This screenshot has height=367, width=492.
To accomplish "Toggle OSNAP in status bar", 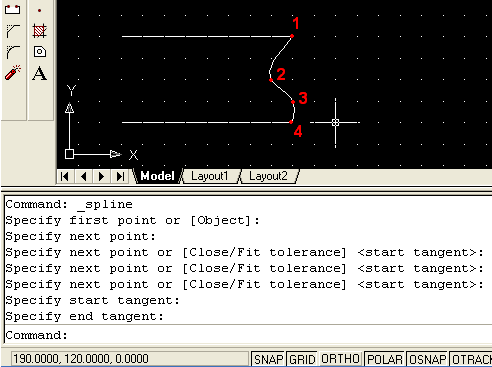I will [428, 359].
